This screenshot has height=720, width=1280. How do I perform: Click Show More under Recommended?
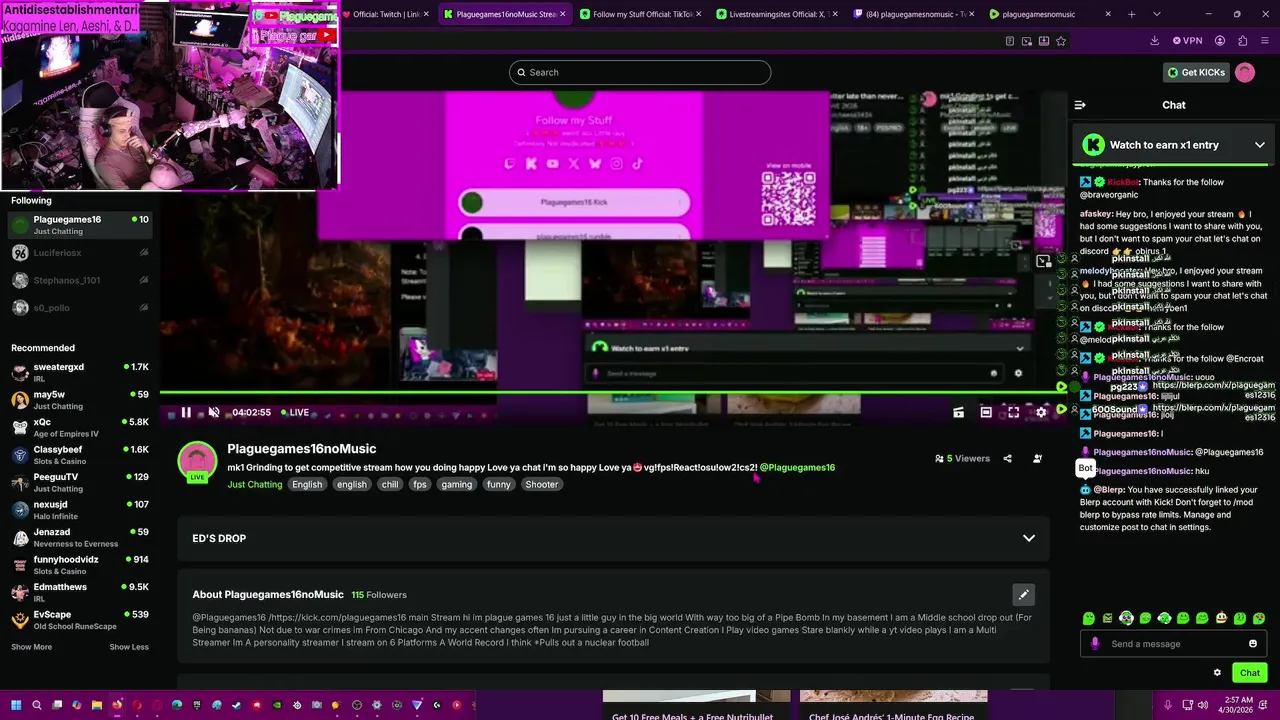[31, 647]
